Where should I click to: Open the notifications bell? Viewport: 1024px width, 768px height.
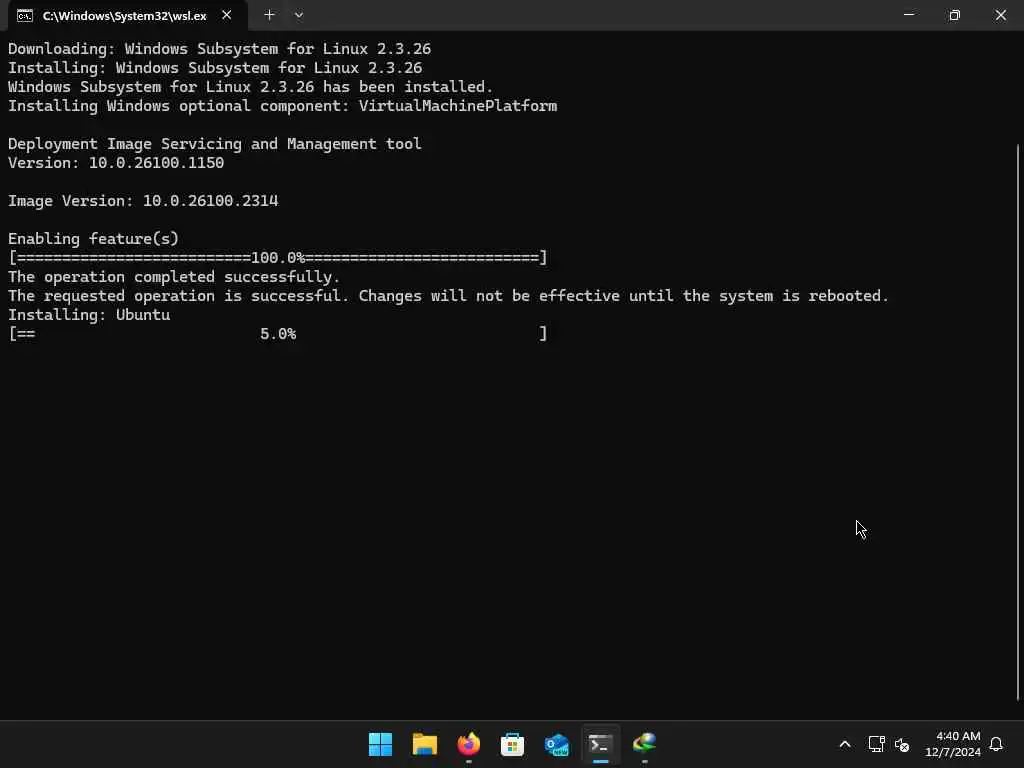996,744
